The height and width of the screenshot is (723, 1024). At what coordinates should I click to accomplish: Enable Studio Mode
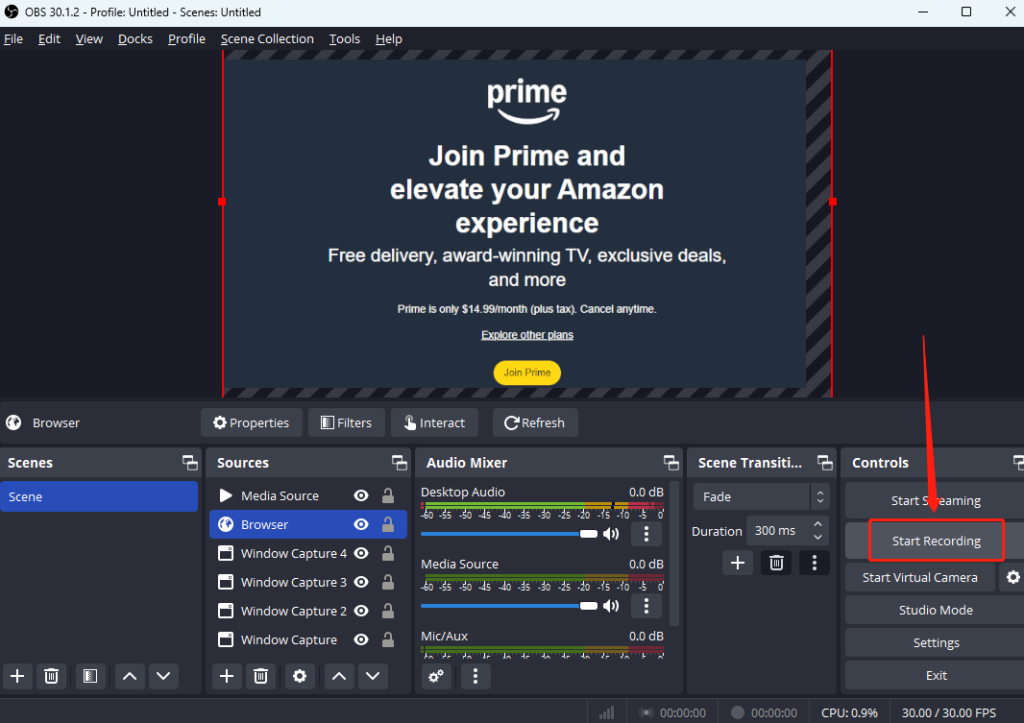tap(936, 610)
